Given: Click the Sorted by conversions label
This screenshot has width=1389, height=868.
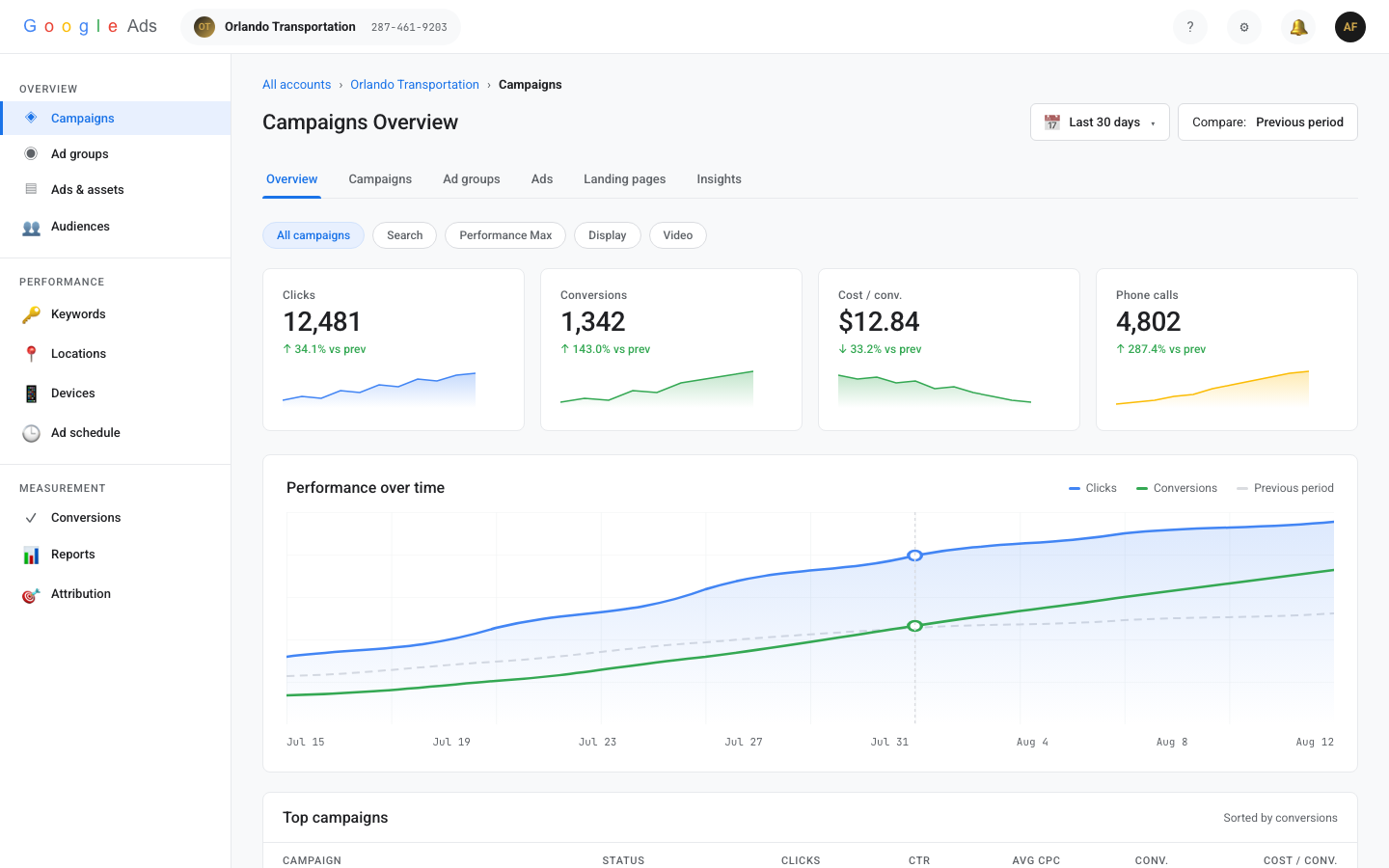Looking at the screenshot, I should point(1280,818).
